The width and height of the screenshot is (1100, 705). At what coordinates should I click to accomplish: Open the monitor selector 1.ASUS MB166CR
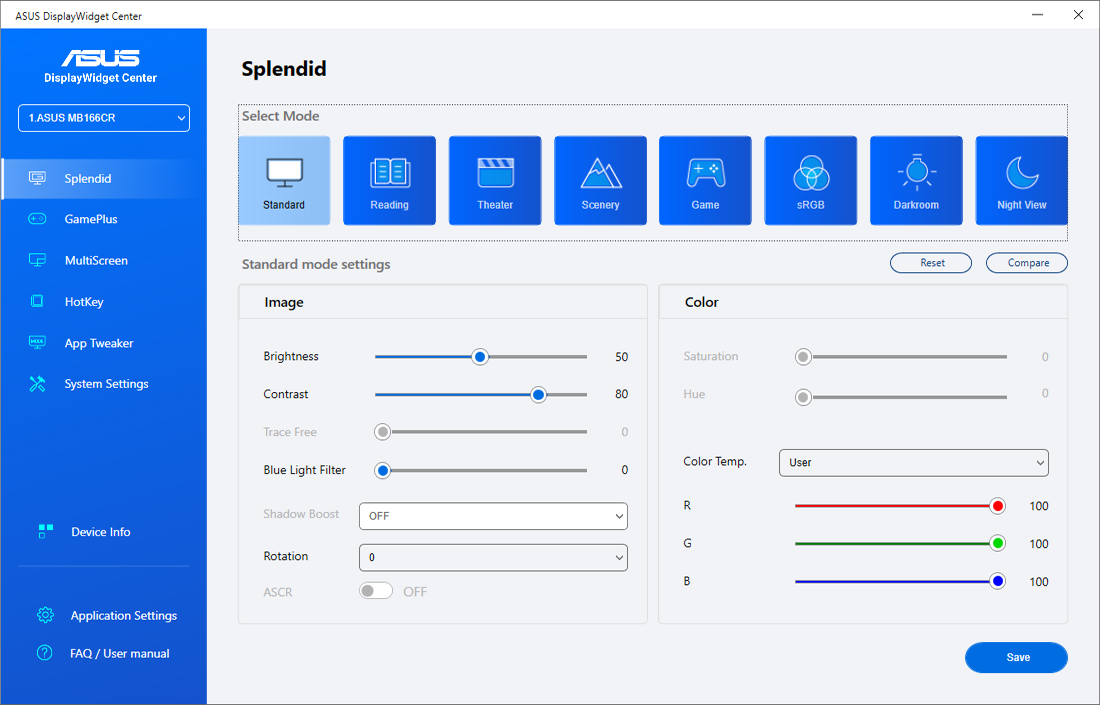click(104, 118)
